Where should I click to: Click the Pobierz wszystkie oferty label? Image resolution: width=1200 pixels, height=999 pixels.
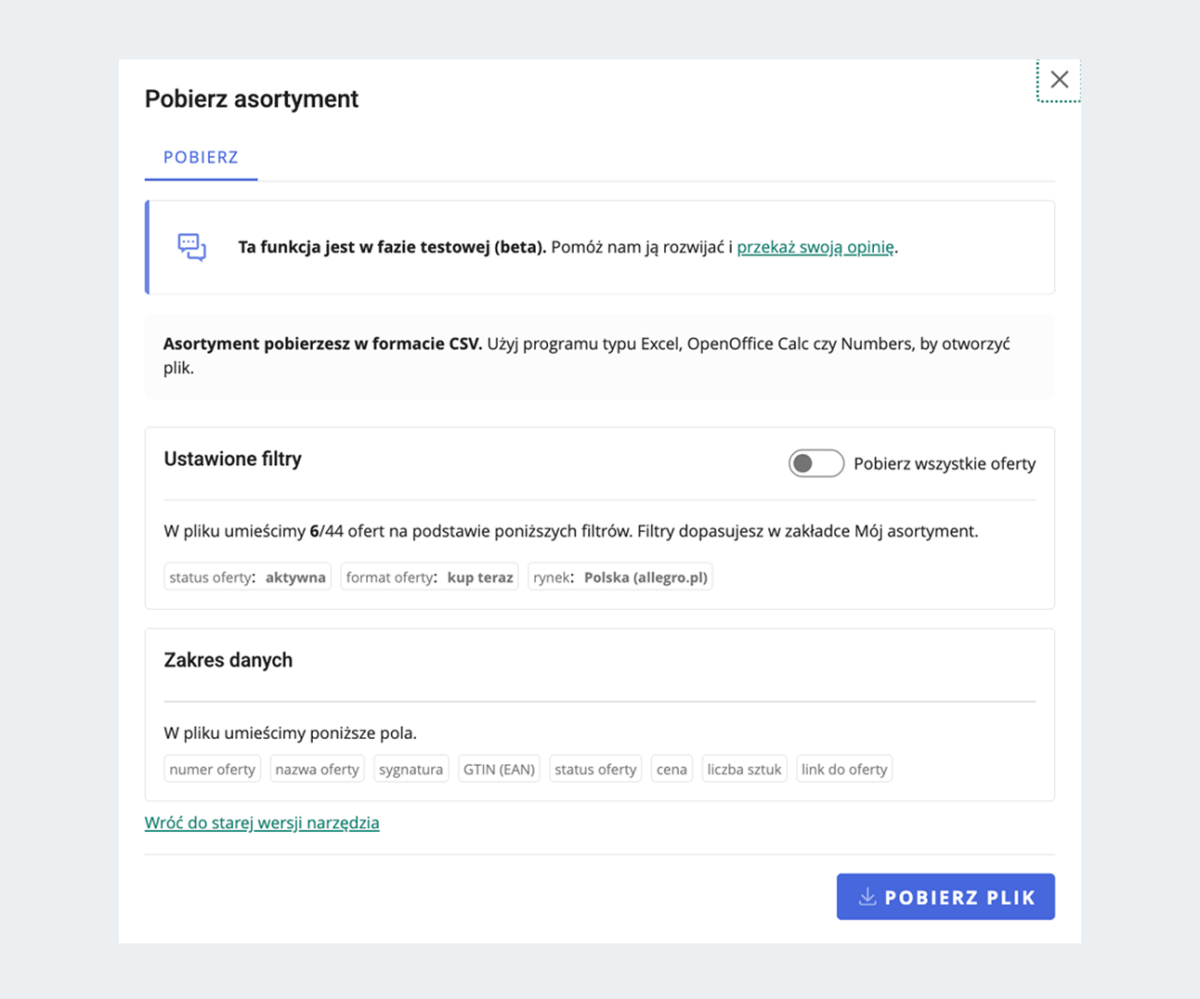(x=944, y=464)
